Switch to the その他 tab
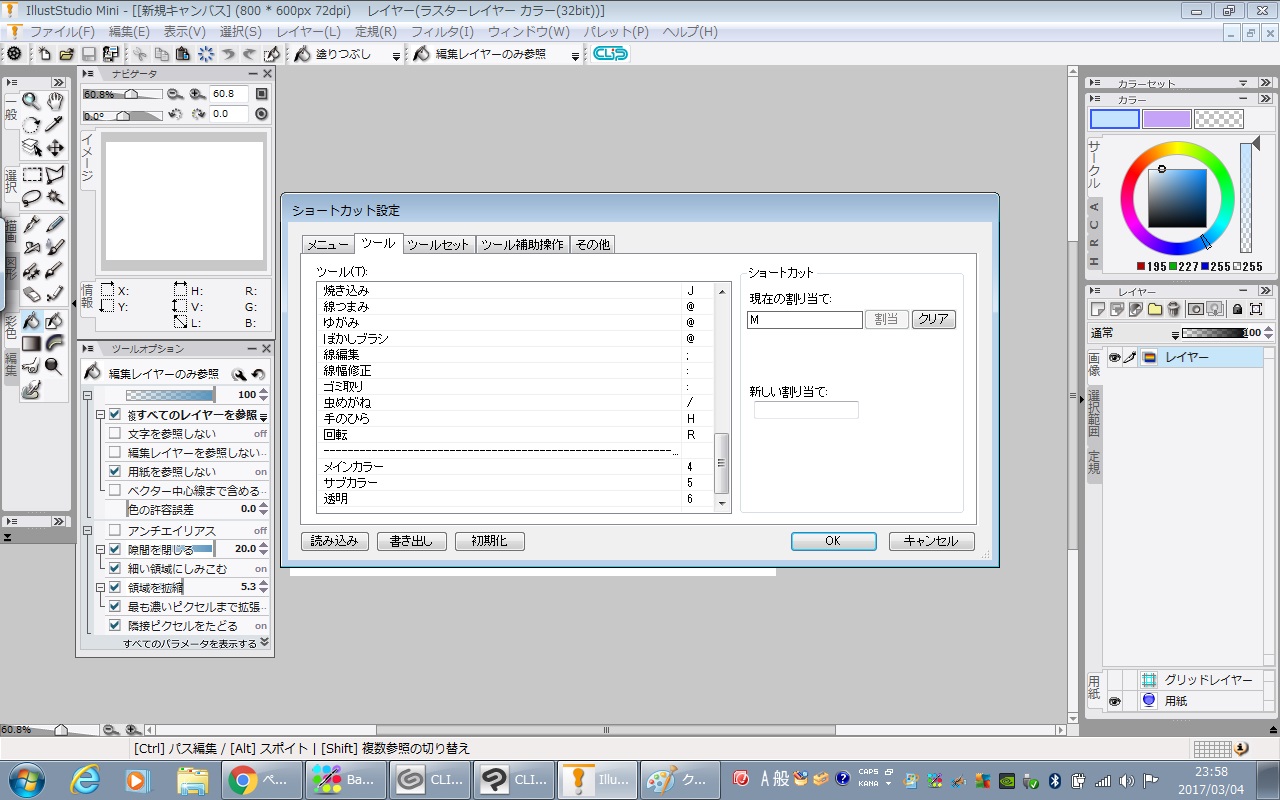 coord(592,244)
